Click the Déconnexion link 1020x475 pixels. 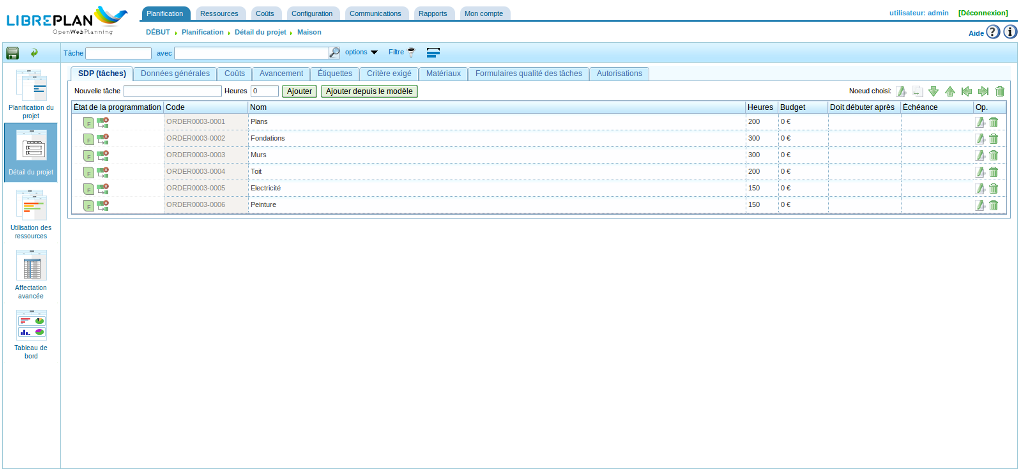[981, 13]
